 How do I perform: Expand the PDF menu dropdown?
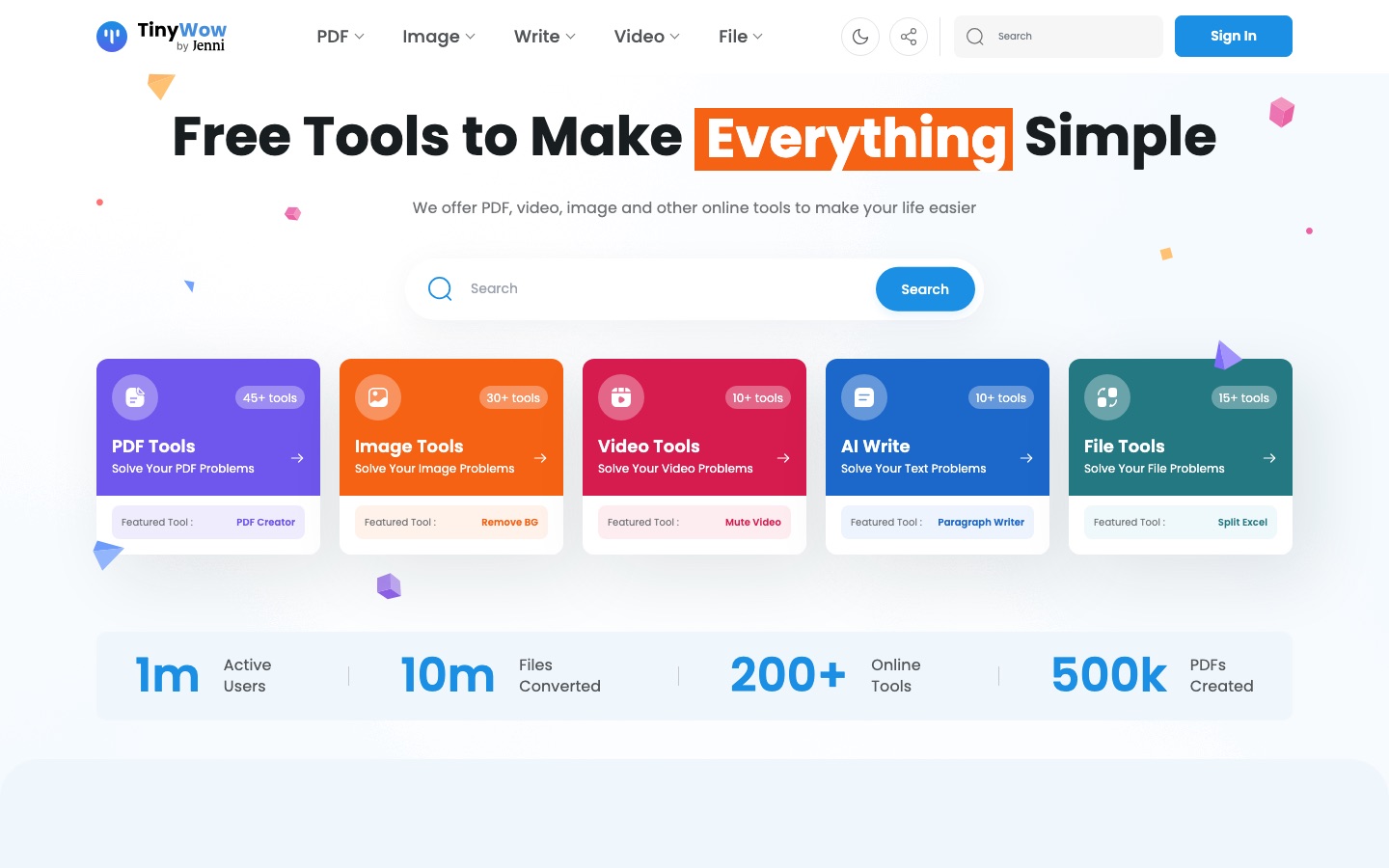tap(340, 37)
